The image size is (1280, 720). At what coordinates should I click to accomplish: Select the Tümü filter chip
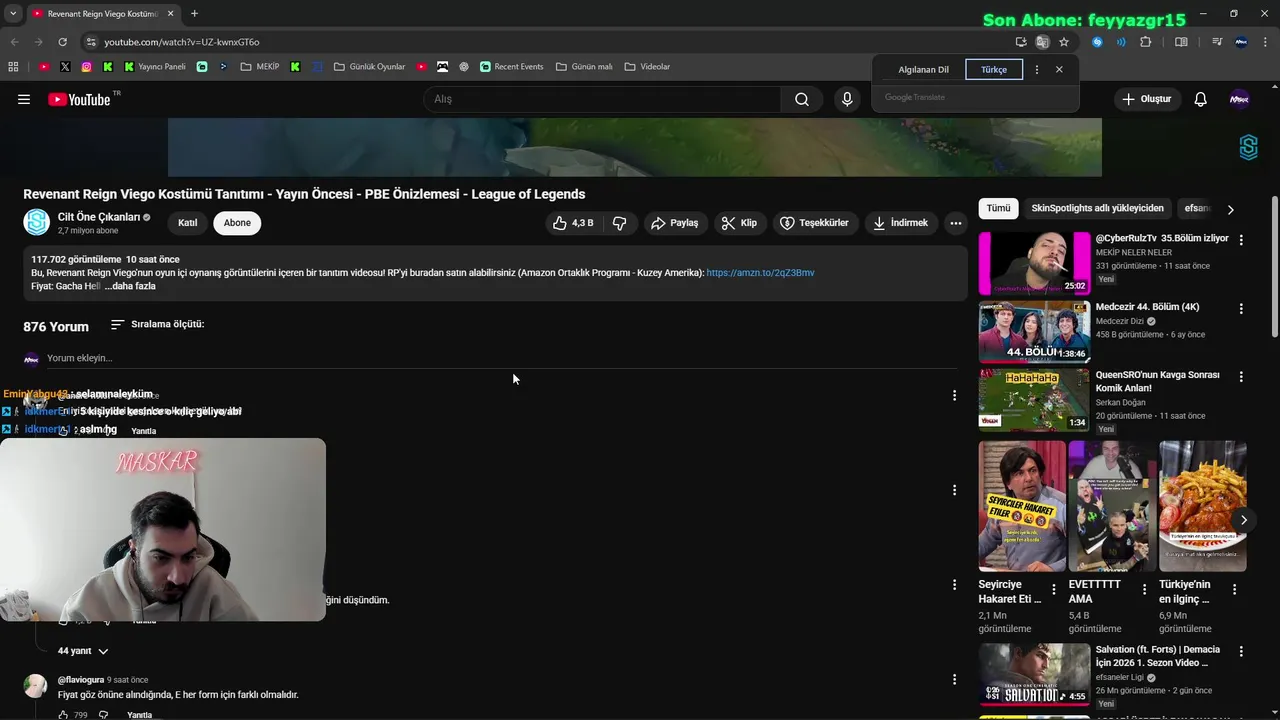(x=998, y=208)
